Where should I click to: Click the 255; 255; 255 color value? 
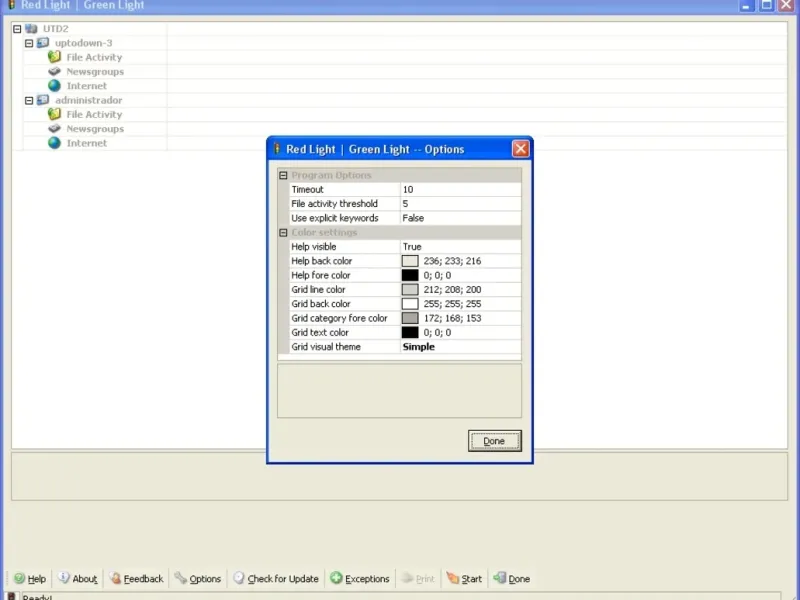[x=452, y=304]
